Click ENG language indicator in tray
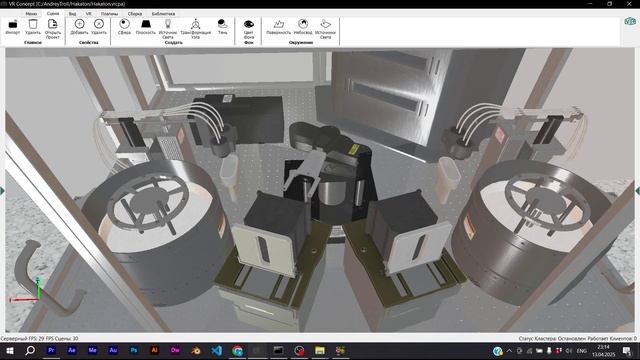Screen dimensions: 640x360 [x=582, y=351]
